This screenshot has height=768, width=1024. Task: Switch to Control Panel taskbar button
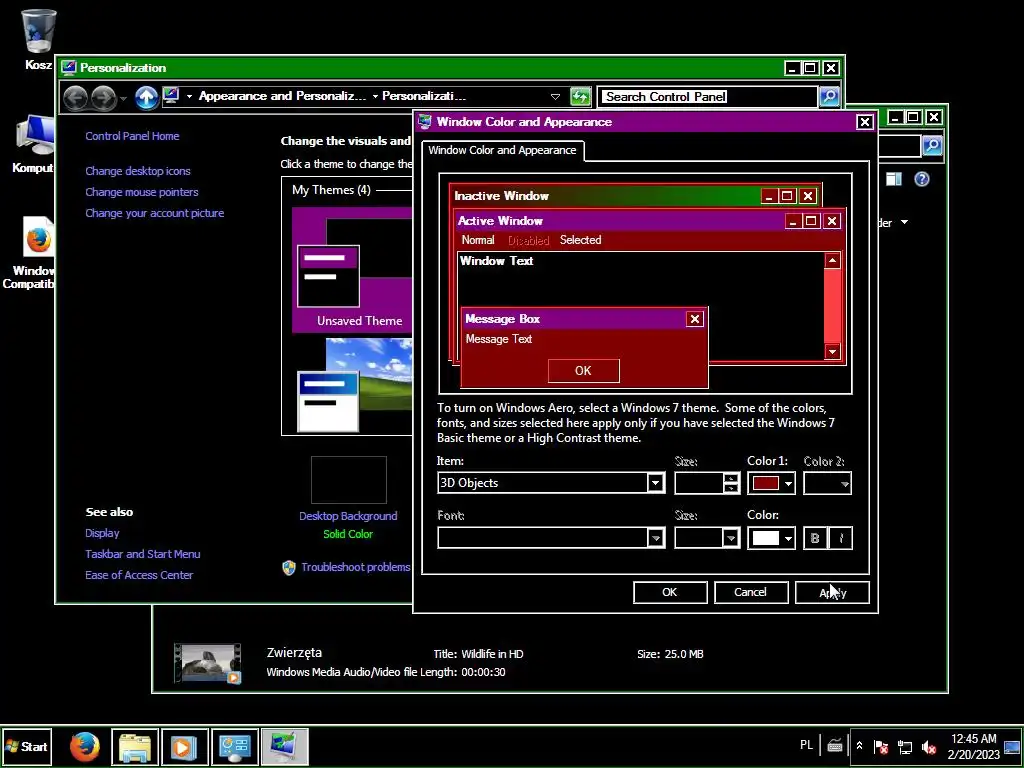pos(234,746)
